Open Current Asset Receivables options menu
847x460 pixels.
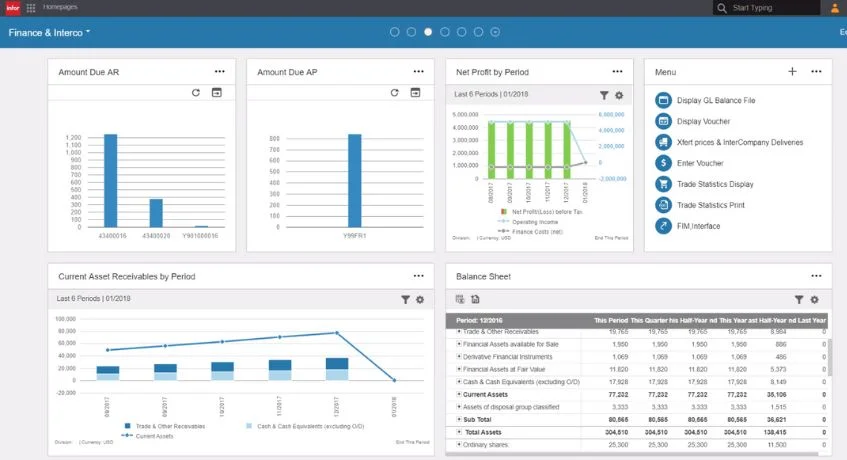click(x=419, y=276)
